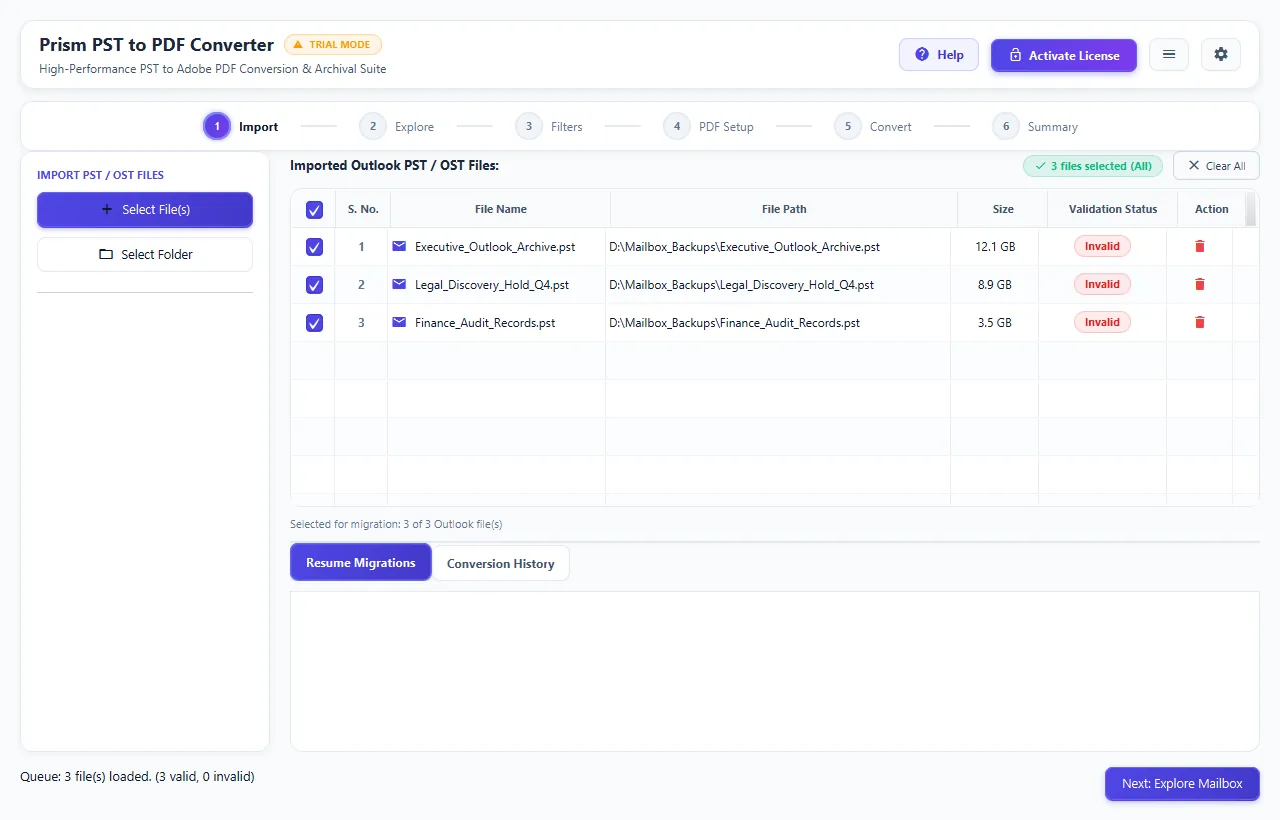The height and width of the screenshot is (820, 1280).
Task: Click the mail icon beside Finance_Audit_Records.pst
Action: [x=399, y=322]
